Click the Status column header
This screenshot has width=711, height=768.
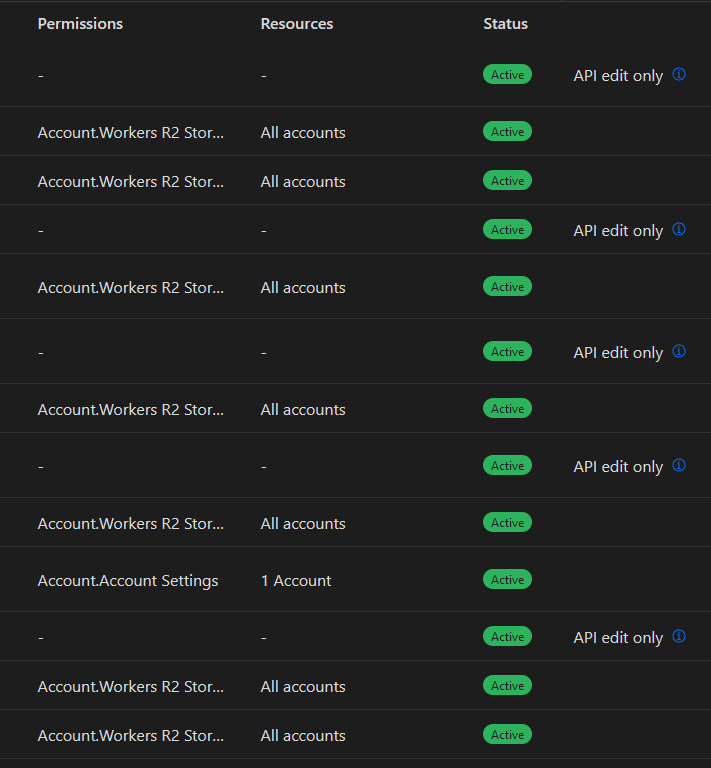505,23
